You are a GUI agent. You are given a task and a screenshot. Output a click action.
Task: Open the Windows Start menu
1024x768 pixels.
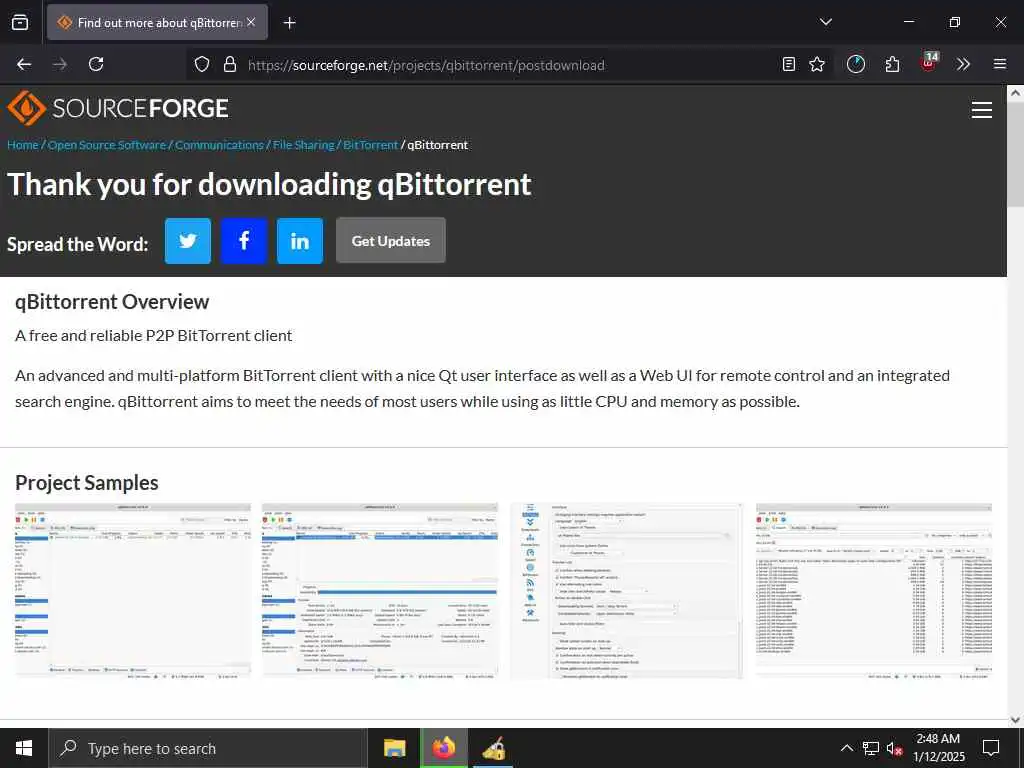(24, 748)
